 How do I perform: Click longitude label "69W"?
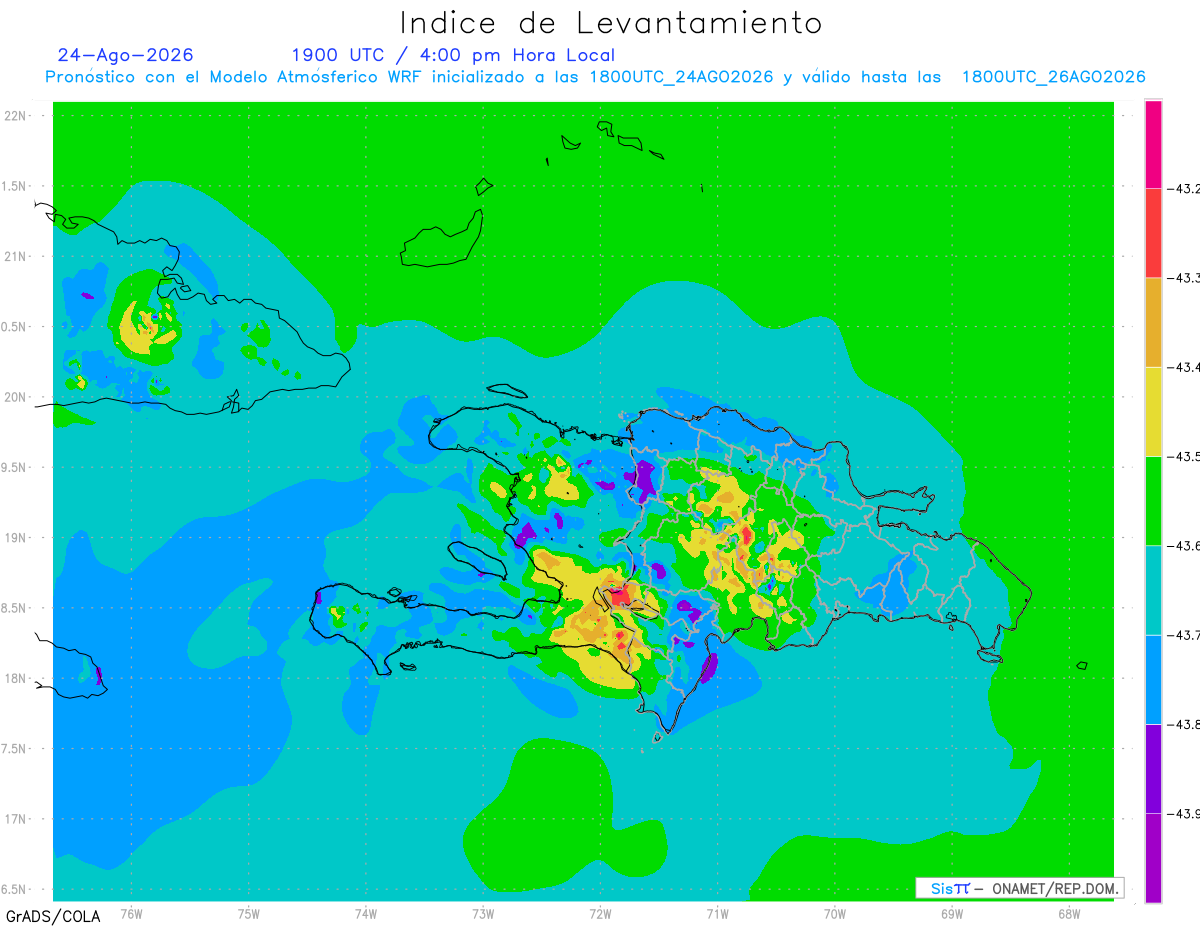952,914
